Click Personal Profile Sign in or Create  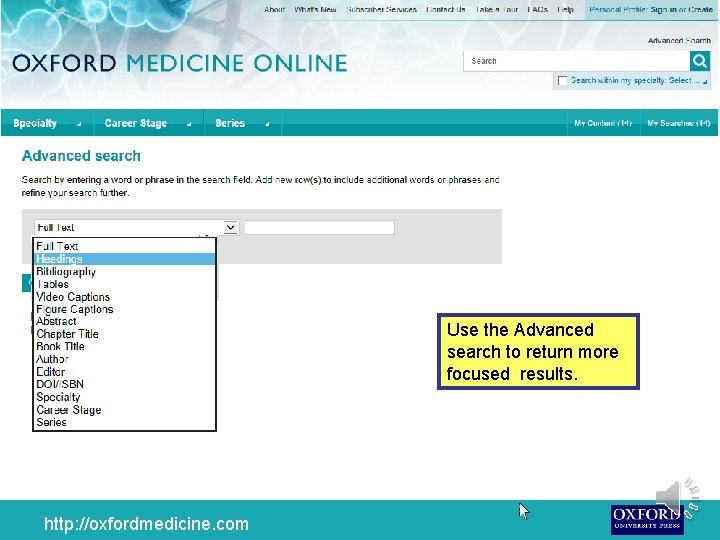pyautogui.click(x=651, y=9)
